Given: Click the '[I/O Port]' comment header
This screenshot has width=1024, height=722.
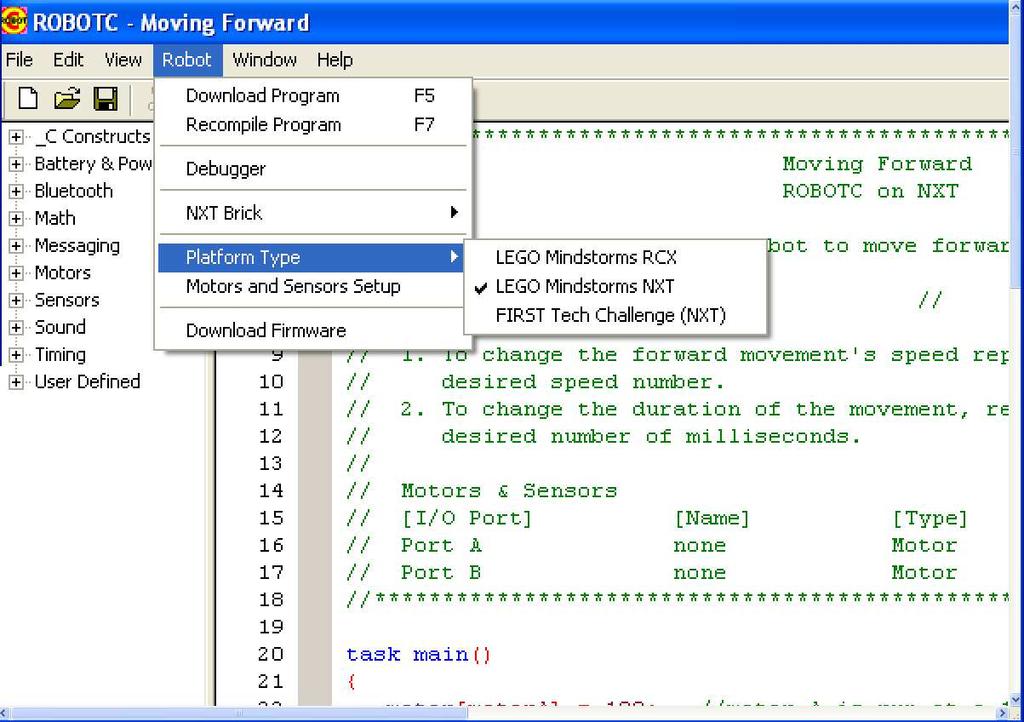Looking at the screenshot, I should [x=467, y=518].
